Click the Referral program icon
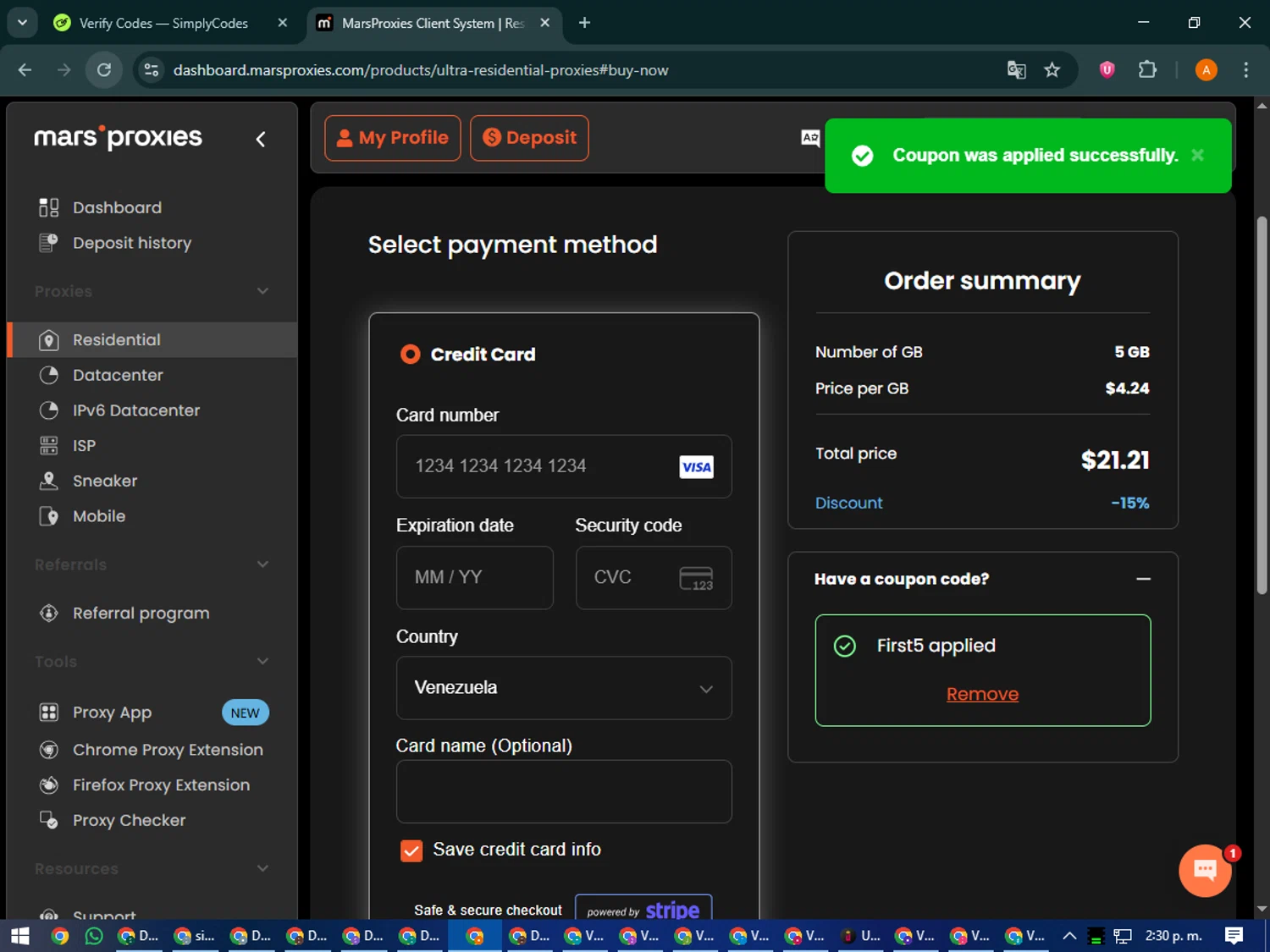This screenshot has height=952, width=1270. coord(49,613)
